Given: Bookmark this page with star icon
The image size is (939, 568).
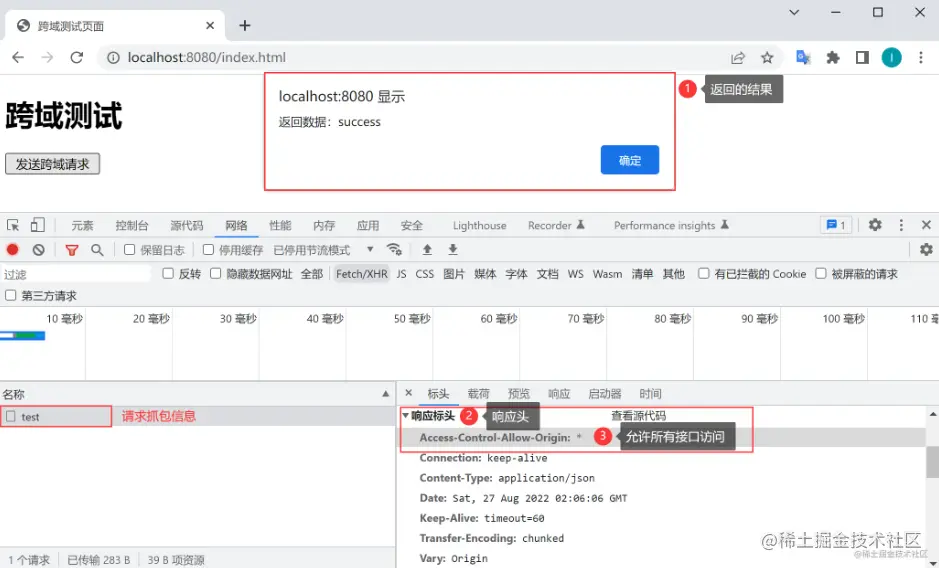Looking at the screenshot, I should point(767,58).
